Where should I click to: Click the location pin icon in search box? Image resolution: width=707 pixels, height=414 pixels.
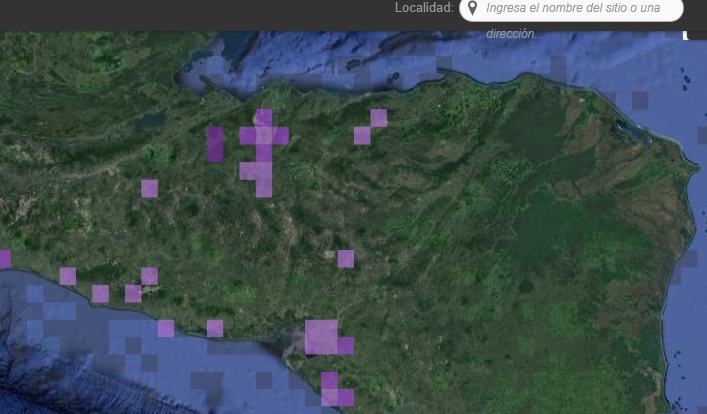click(472, 8)
